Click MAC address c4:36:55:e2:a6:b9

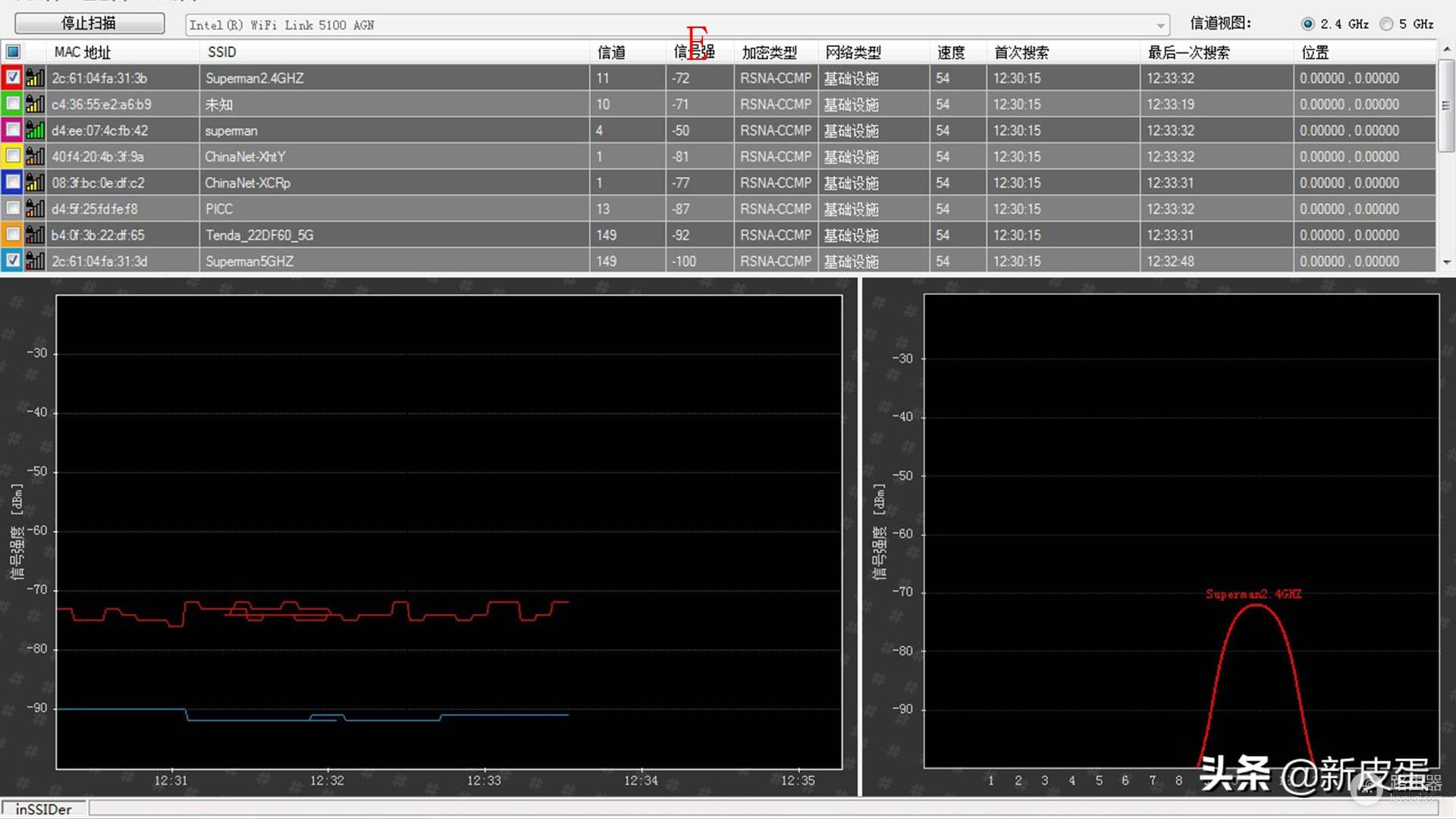pos(102,104)
